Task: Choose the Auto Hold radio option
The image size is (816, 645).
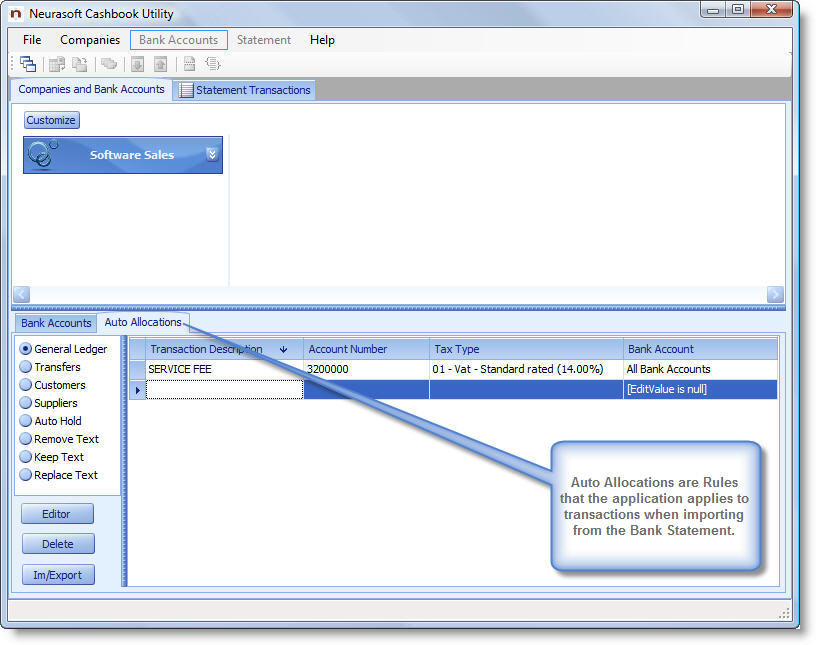Action: [26, 421]
